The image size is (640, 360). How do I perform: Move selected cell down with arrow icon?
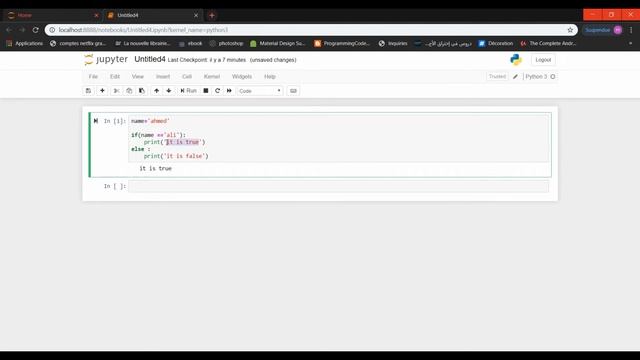tap(169, 91)
